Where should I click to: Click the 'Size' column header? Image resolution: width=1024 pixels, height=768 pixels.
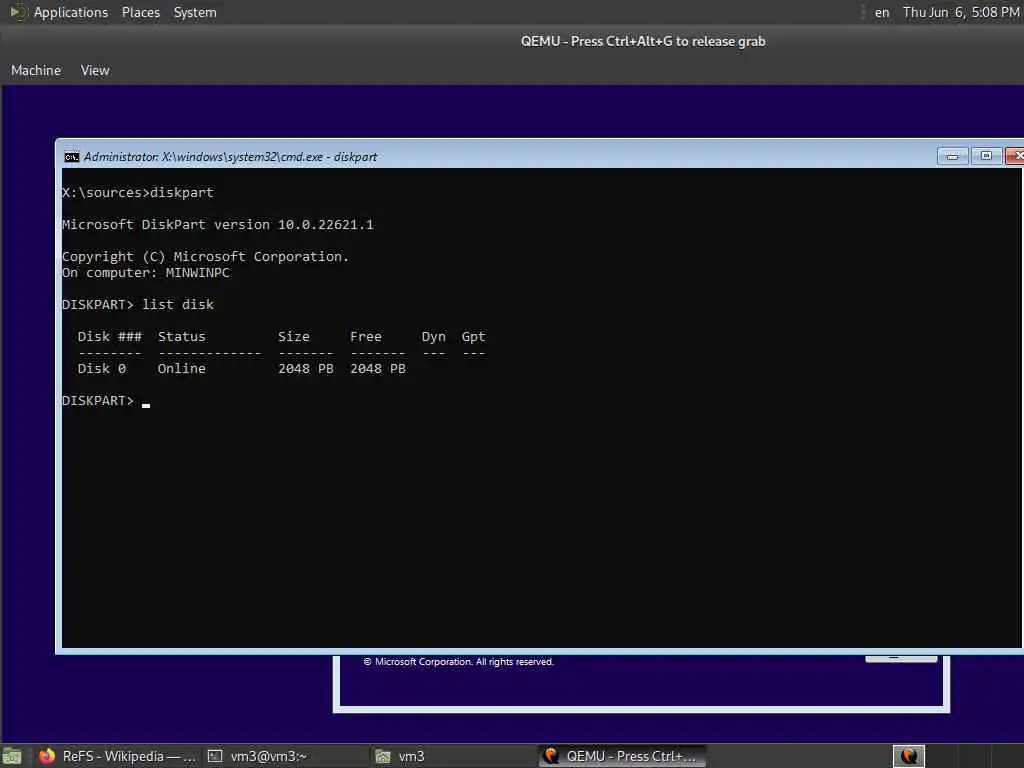click(x=294, y=337)
